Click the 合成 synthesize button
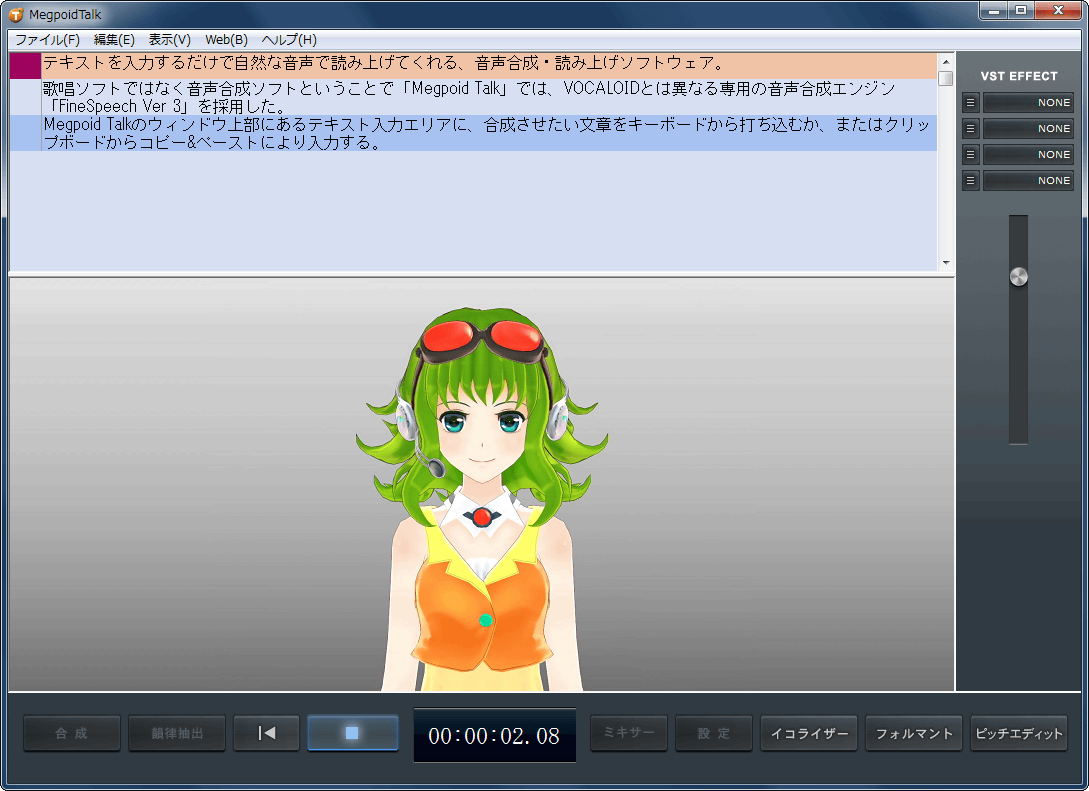The image size is (1089, 791). tap(72, 733)
